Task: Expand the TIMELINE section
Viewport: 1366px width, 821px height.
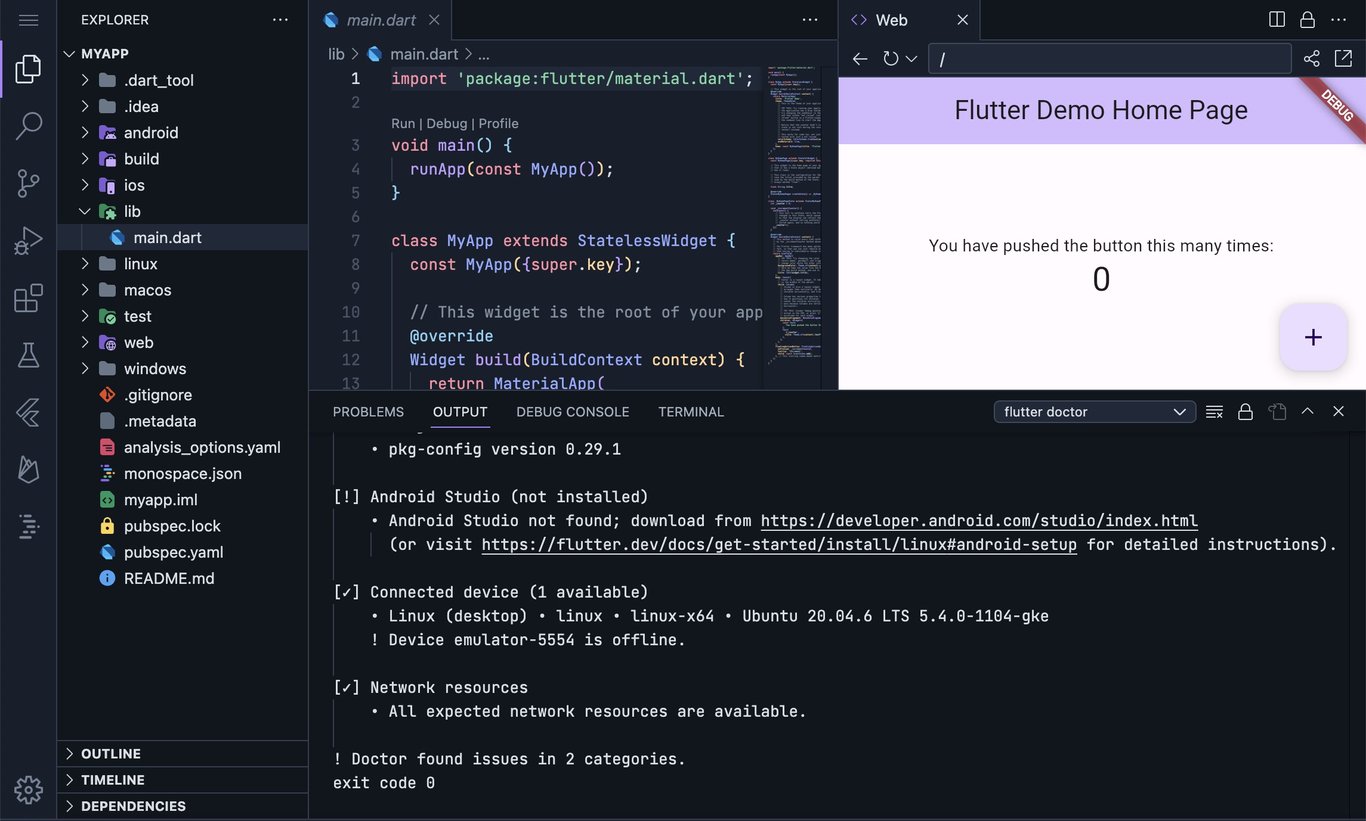Action: point(182,780)
